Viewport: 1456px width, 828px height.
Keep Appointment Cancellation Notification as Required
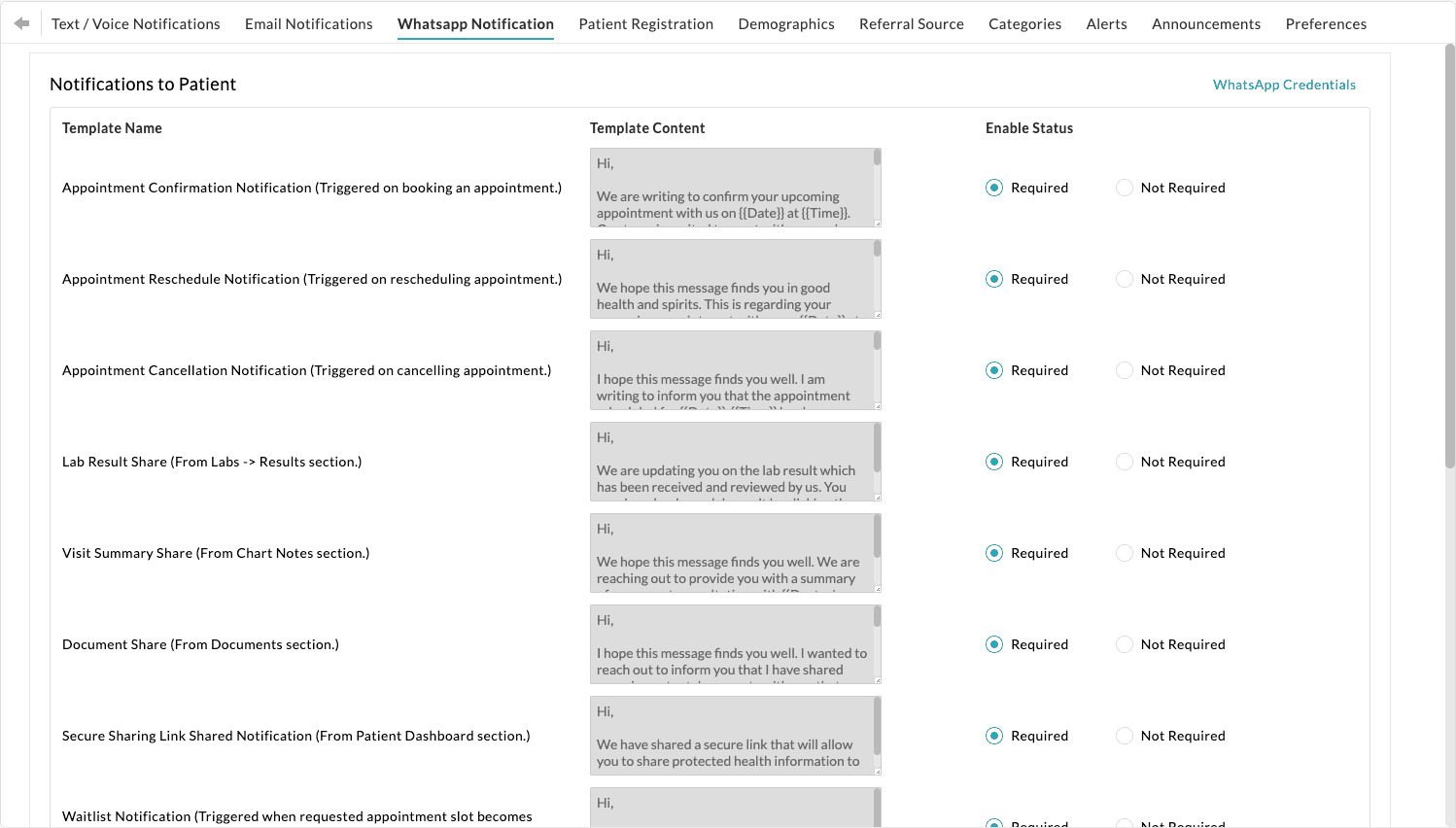tap(993, 370)
